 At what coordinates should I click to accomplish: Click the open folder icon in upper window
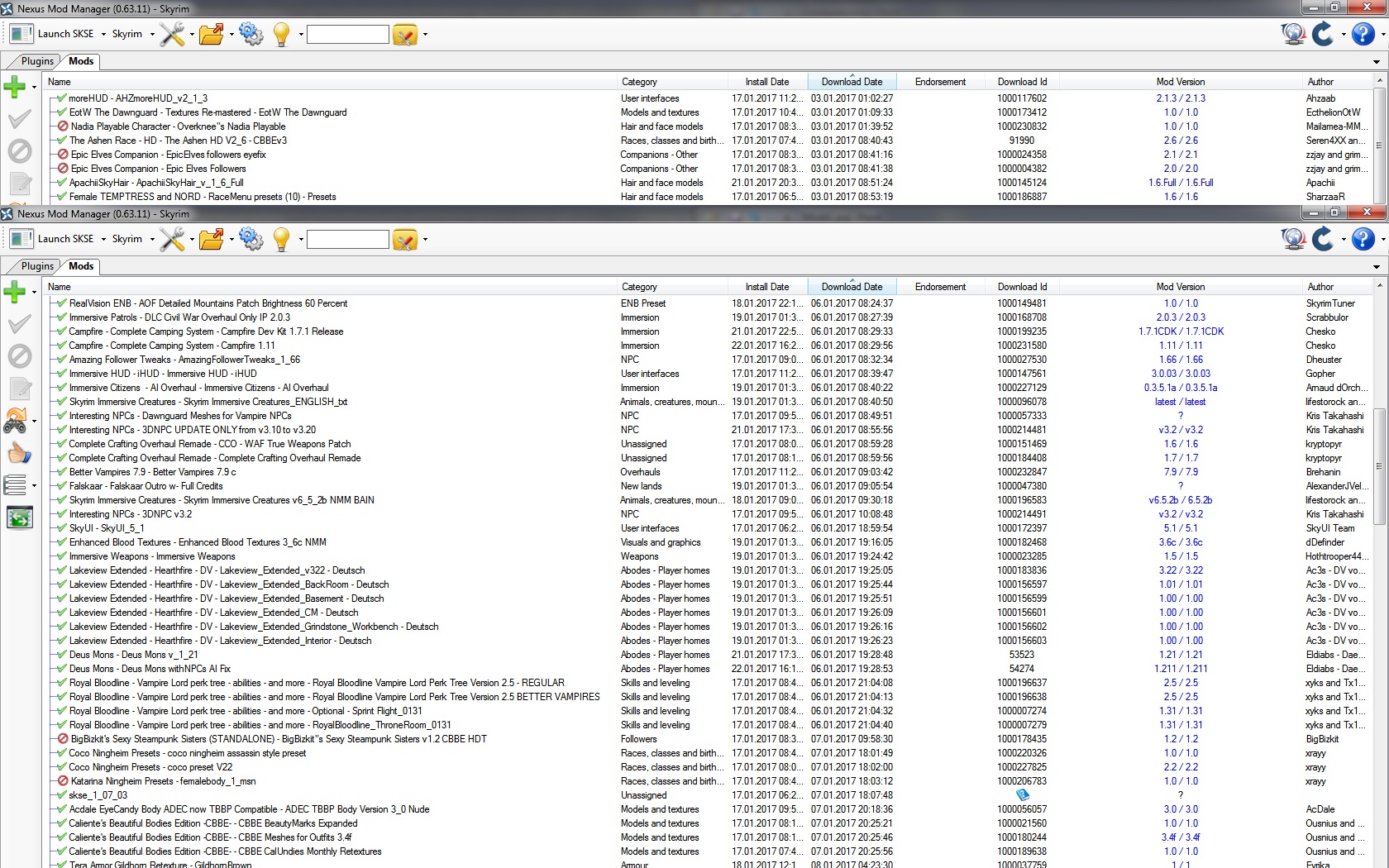[x=211, y=35]
